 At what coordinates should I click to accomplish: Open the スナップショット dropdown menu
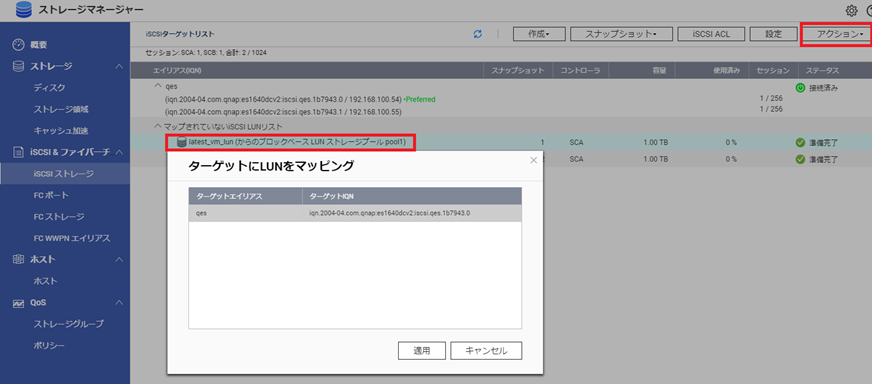[x=621, y=34]
